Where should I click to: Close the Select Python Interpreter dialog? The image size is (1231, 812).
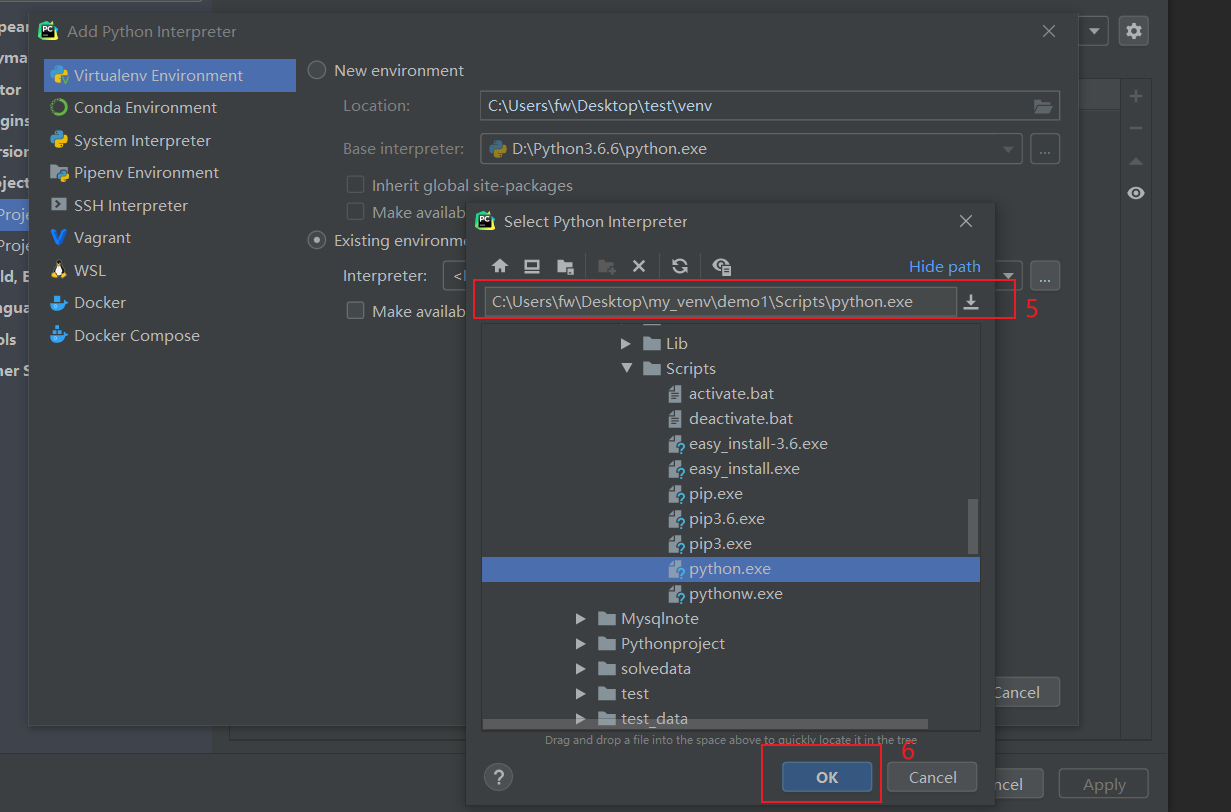[x=965, y=221]
